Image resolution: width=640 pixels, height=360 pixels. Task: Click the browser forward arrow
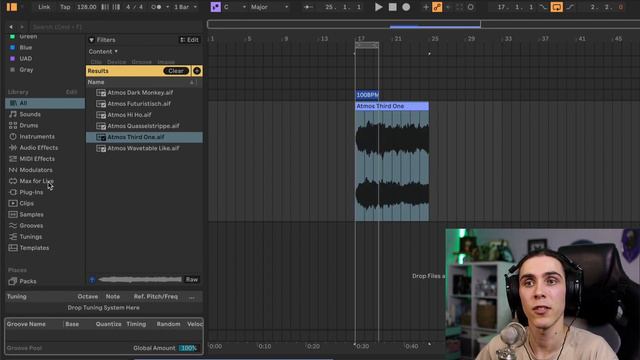[22, 27]
